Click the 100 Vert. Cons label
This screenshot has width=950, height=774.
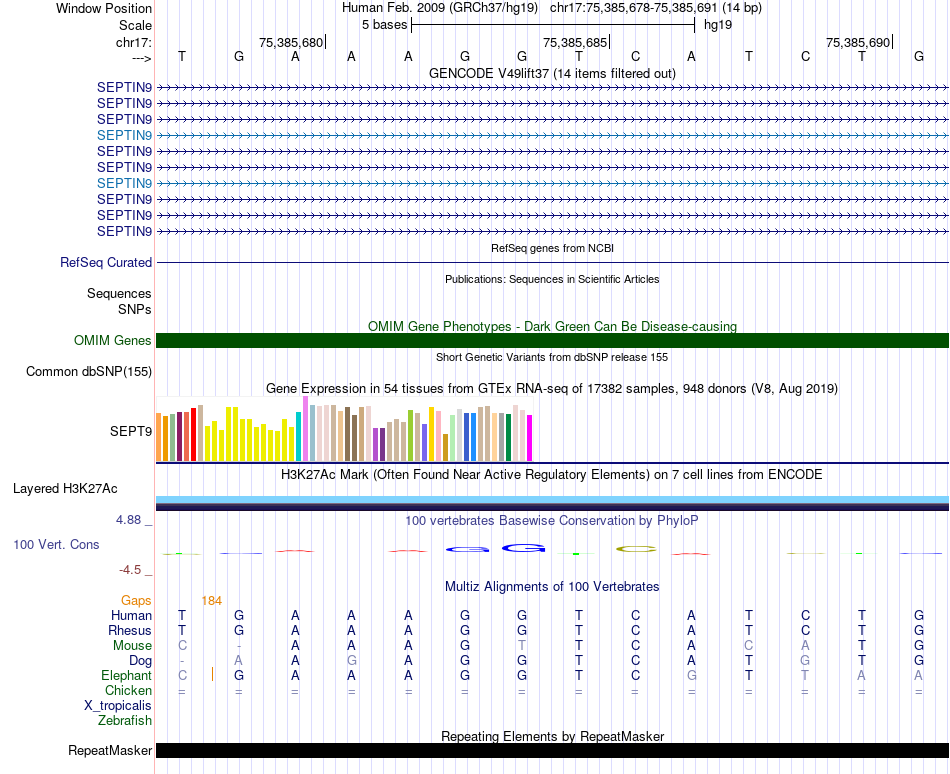56,544
